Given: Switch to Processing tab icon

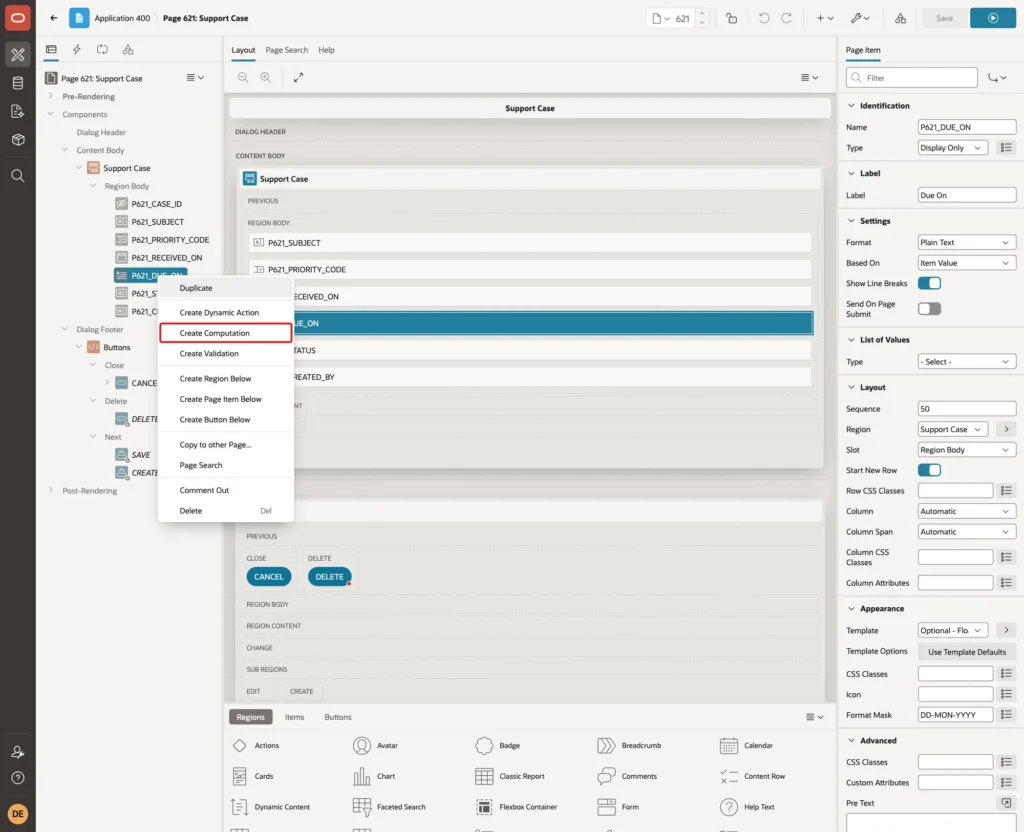Looking at the screenshot, I should click(x=103, y=49).
